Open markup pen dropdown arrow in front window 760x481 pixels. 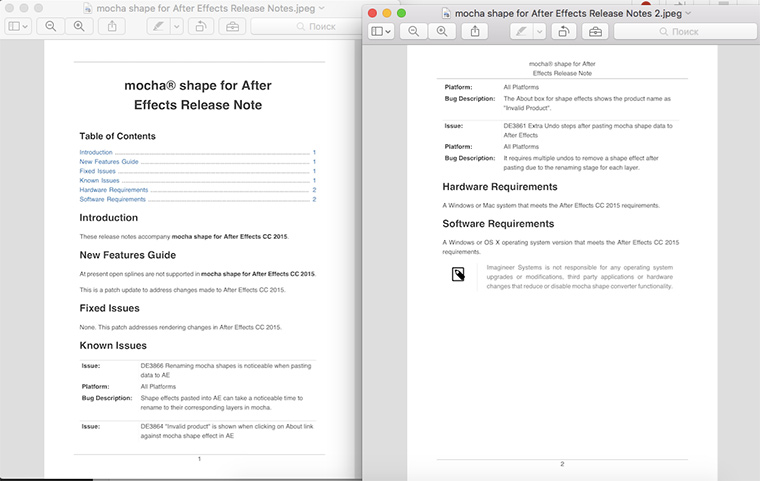click(x=539, y=32)
